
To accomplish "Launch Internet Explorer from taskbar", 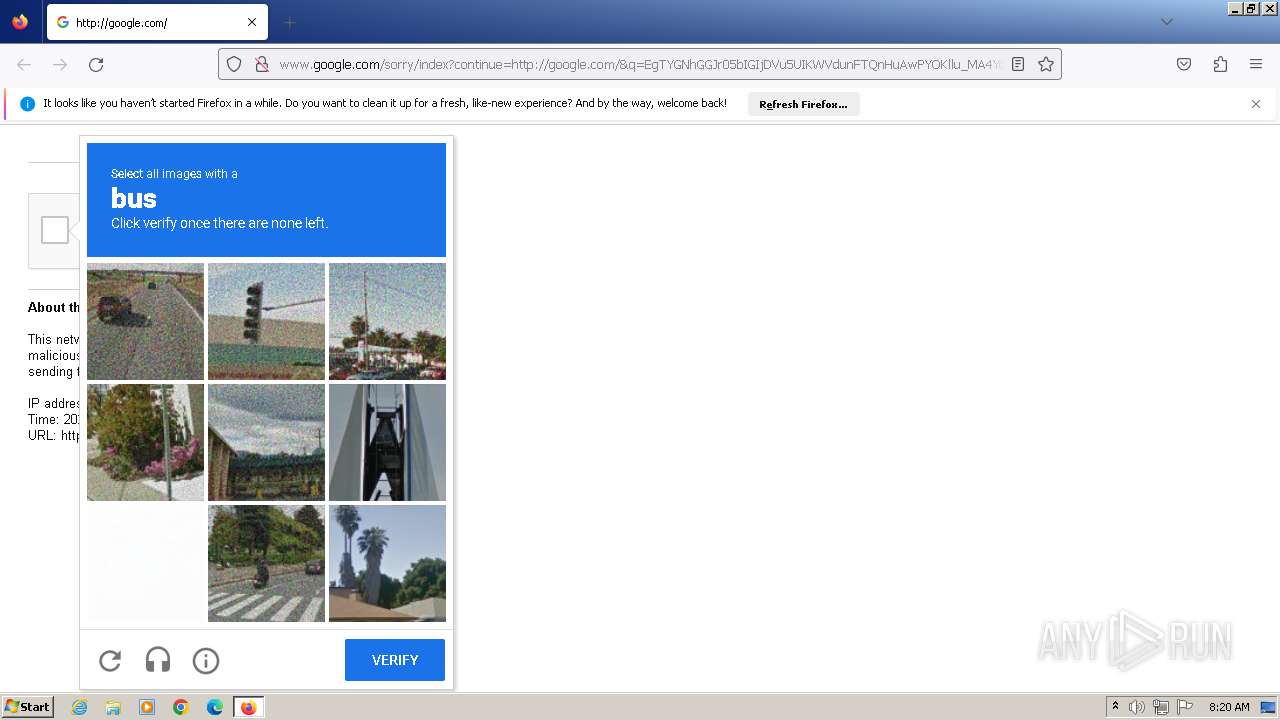I will (x=79, y=707).
